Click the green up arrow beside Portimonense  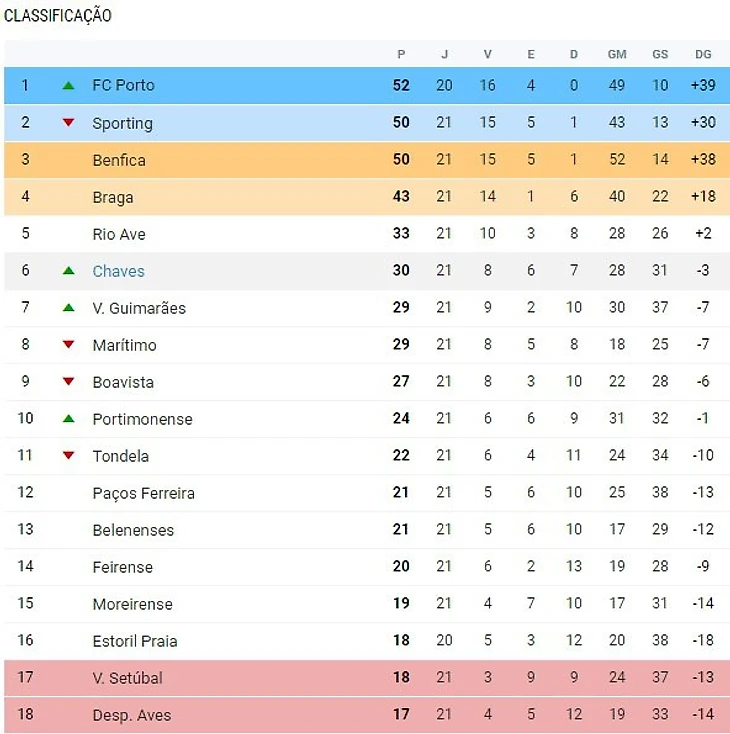click(68, 419)
